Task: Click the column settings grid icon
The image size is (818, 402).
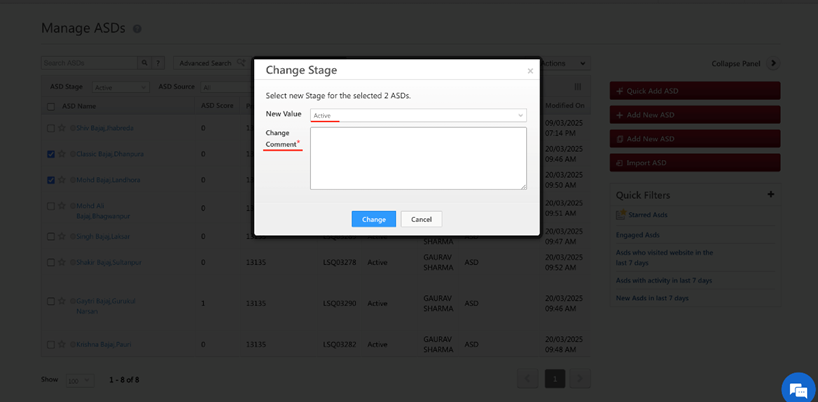Action: pos(578,88)
